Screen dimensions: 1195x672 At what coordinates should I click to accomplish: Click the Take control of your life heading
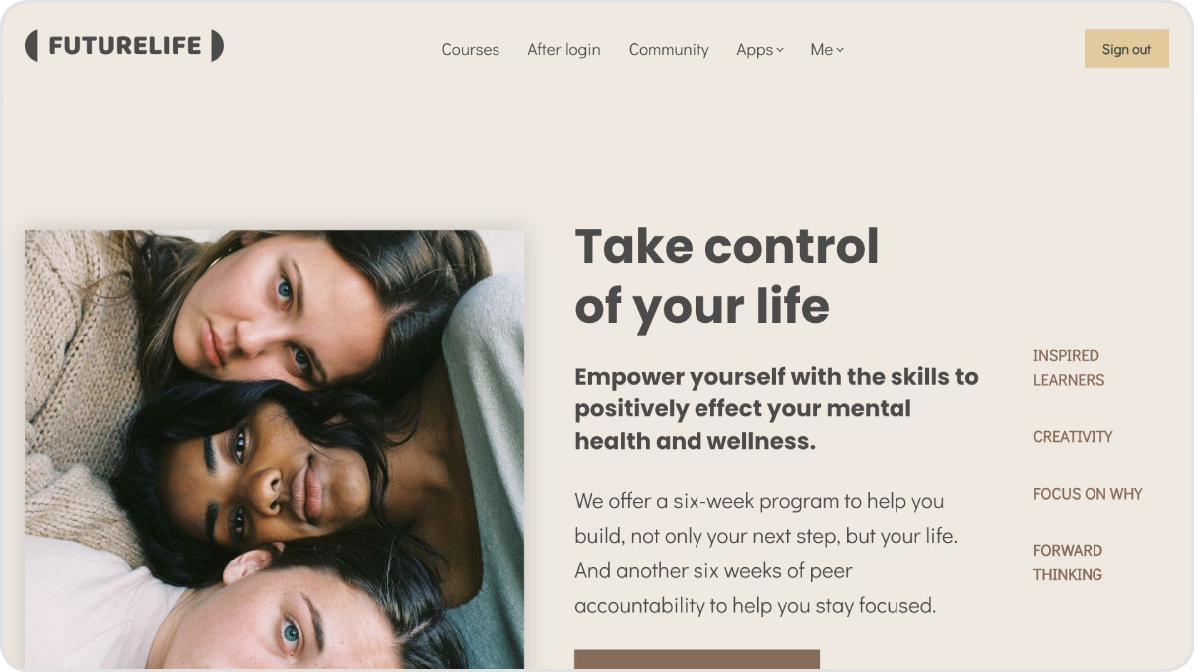726,276
